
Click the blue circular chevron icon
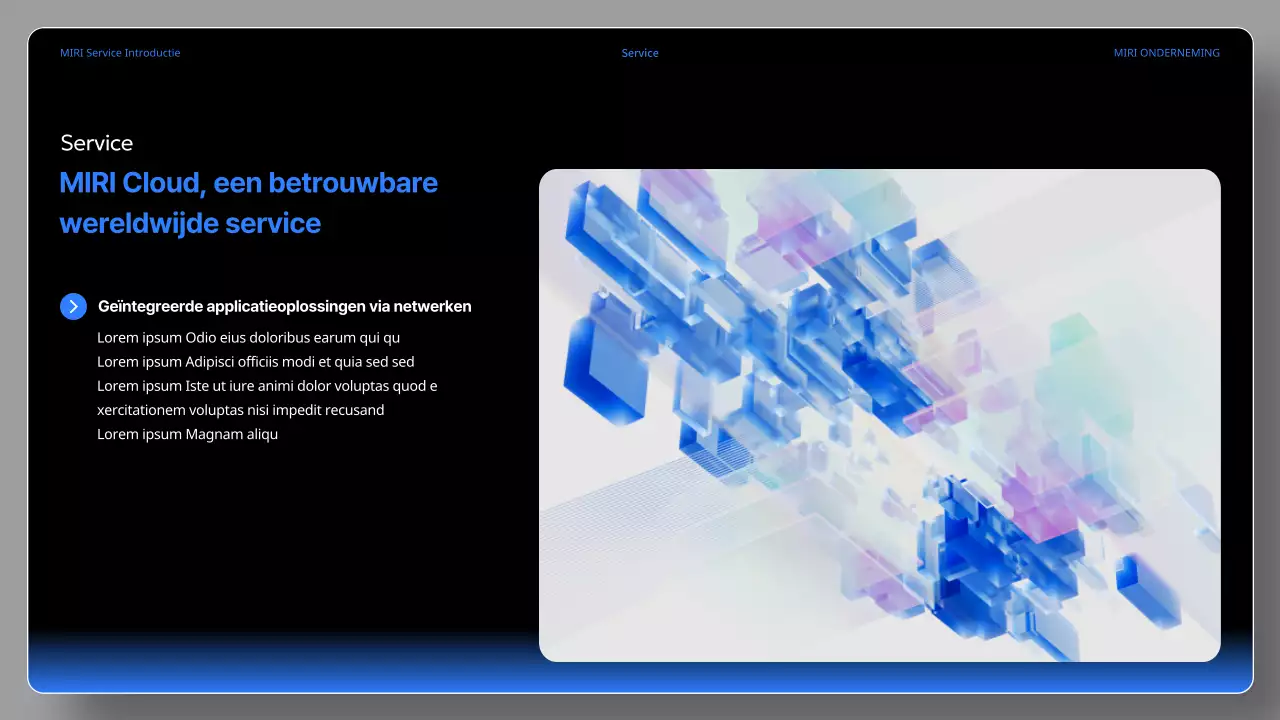[73, 307]
